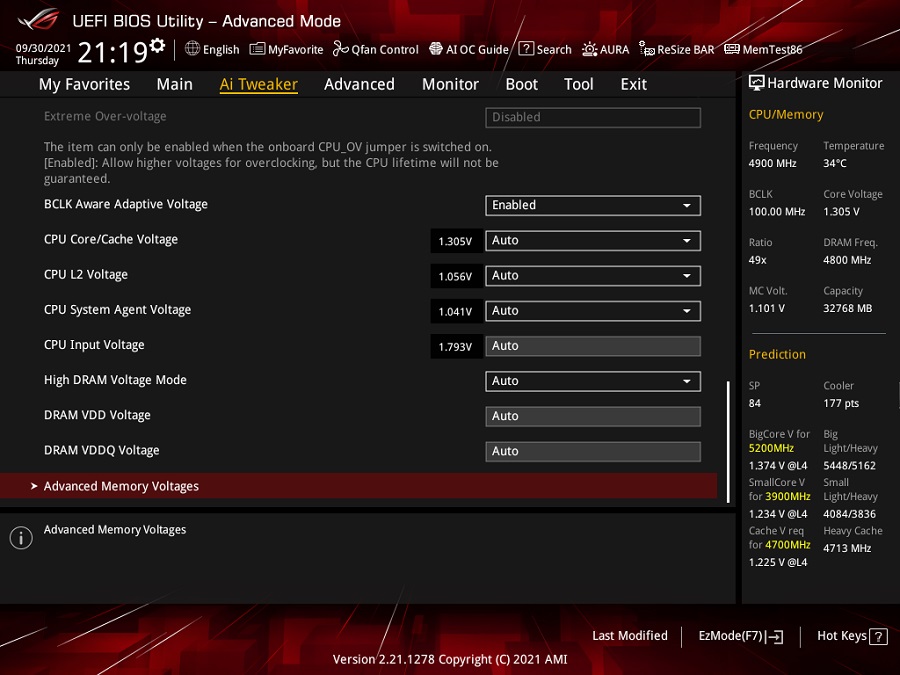
Task: Click the 4800 MHz DRAM Freq. value
Action: click(x=847, y=260)
